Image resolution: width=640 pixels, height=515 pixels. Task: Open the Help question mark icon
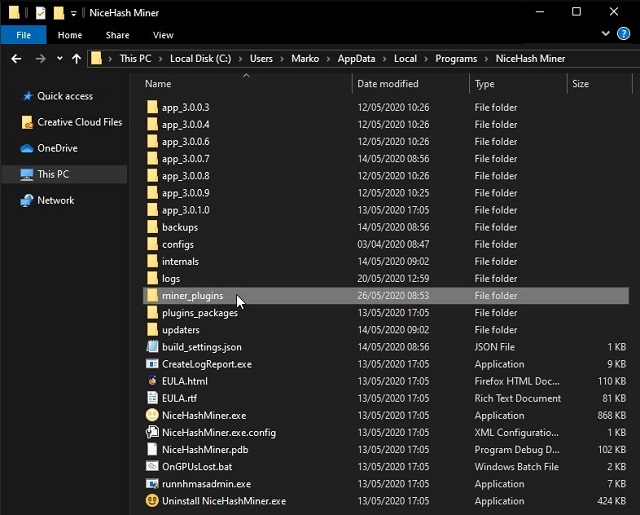click(x=624, y=33)
